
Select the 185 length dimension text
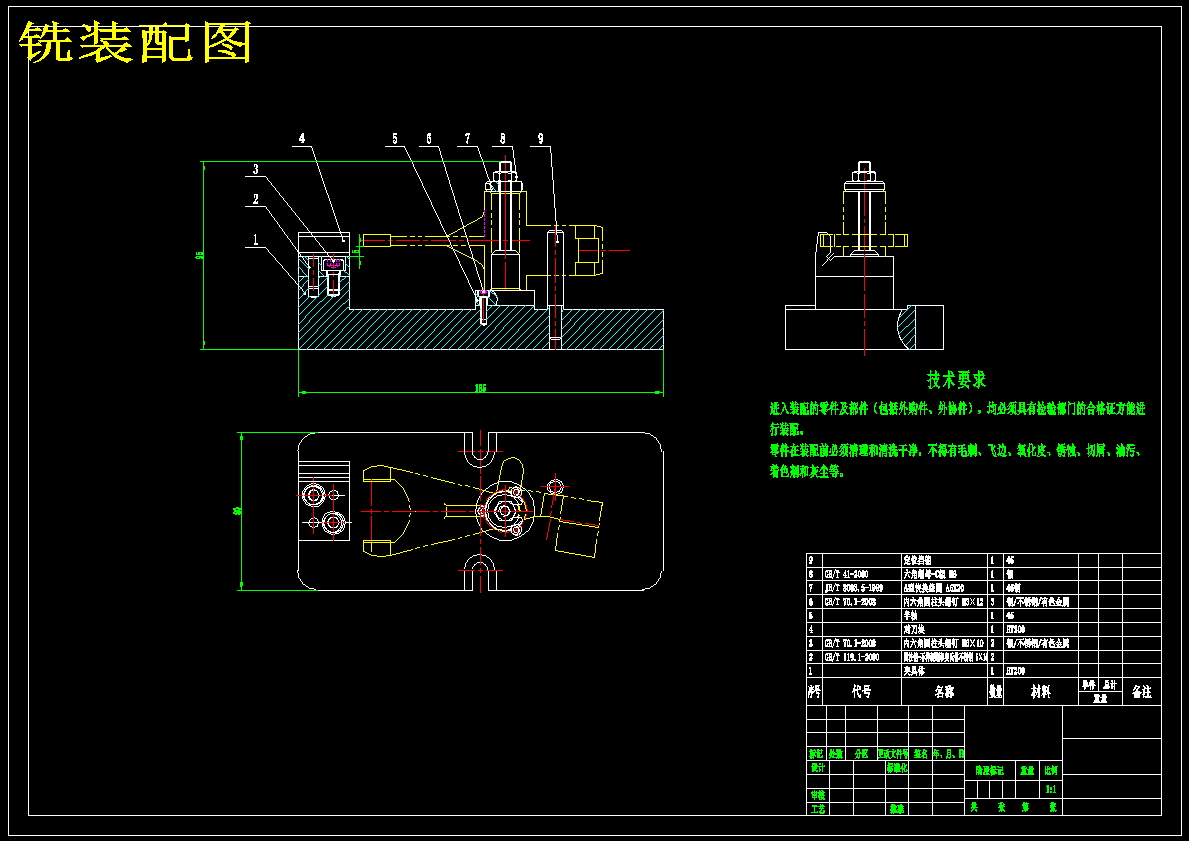(x=481, y=388)
